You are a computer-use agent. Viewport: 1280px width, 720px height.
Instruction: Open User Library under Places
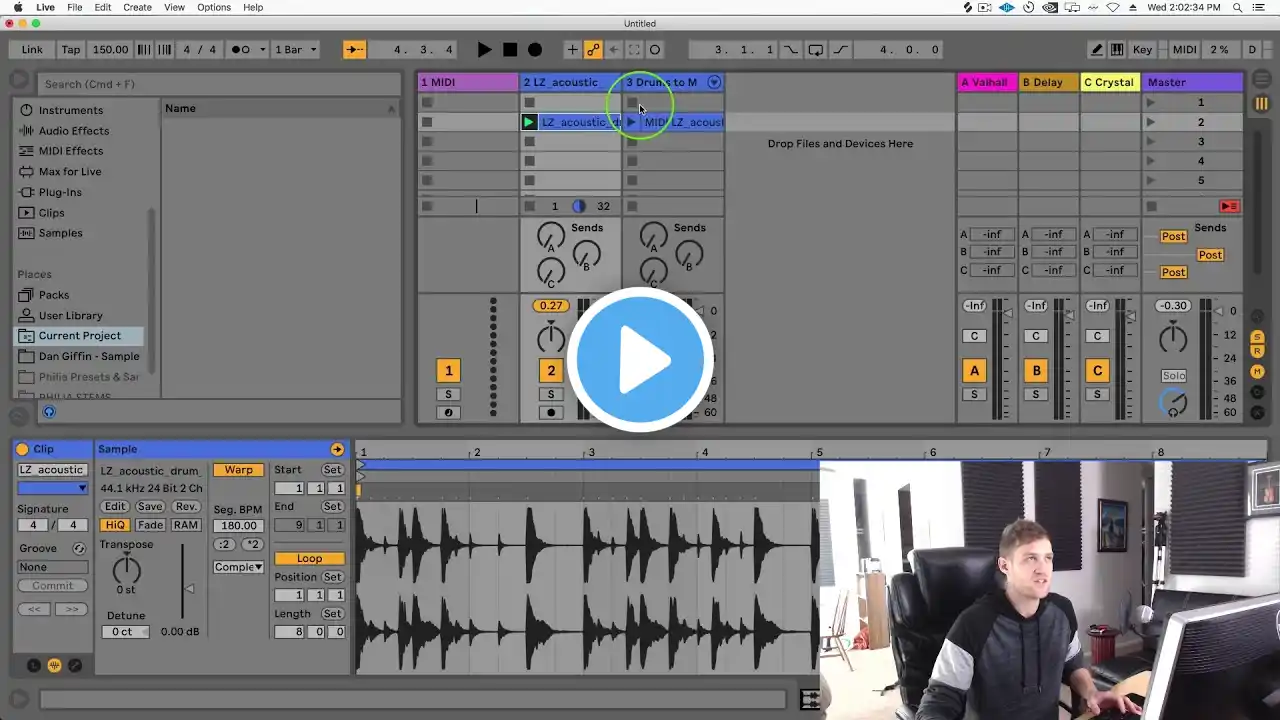(70, 316)
